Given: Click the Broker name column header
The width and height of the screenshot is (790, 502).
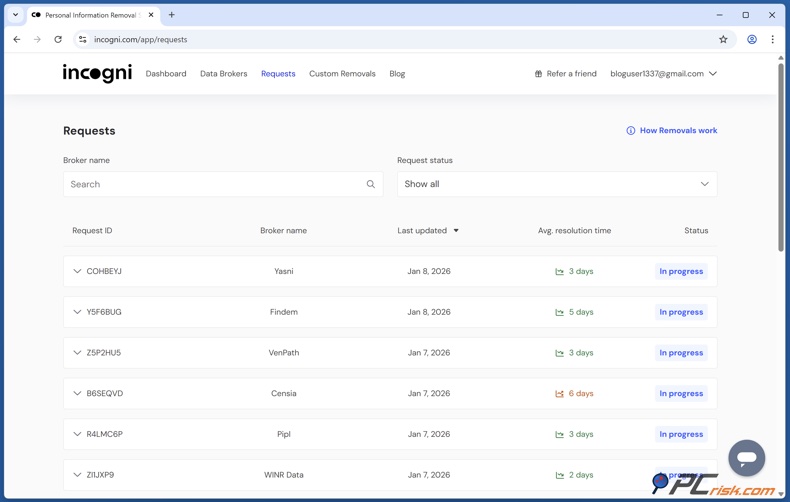Looking at the screenshot, I should [x=284, y=230].
